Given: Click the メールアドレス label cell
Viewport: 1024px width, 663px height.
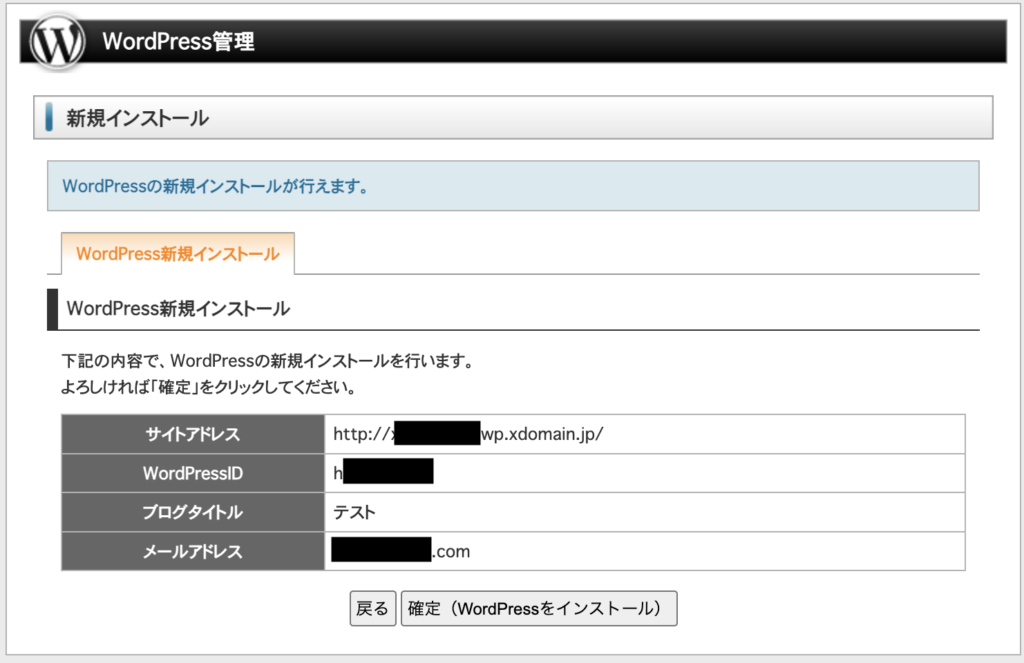Looking at the screenshot, I should [x=193, y=551].
